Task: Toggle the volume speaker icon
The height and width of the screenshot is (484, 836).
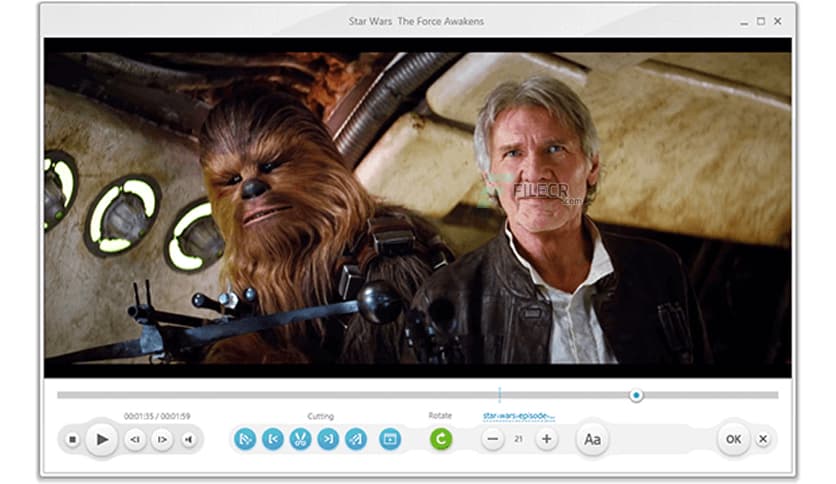Action: point(188,439)
